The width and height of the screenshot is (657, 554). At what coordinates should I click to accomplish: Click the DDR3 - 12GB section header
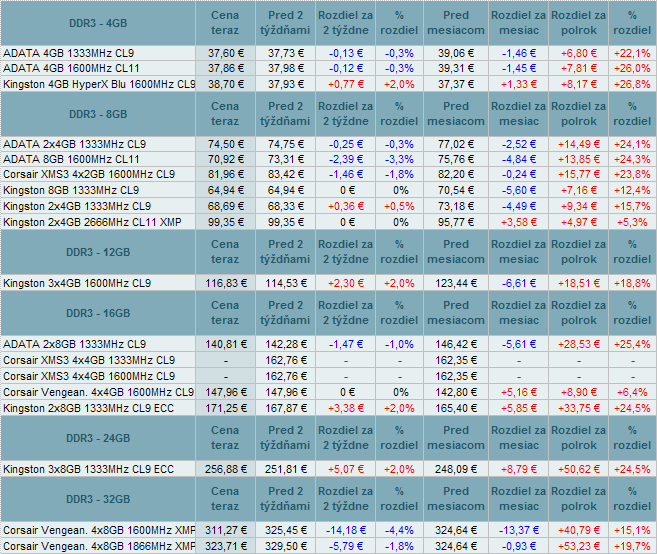click(x=98, y=252)
